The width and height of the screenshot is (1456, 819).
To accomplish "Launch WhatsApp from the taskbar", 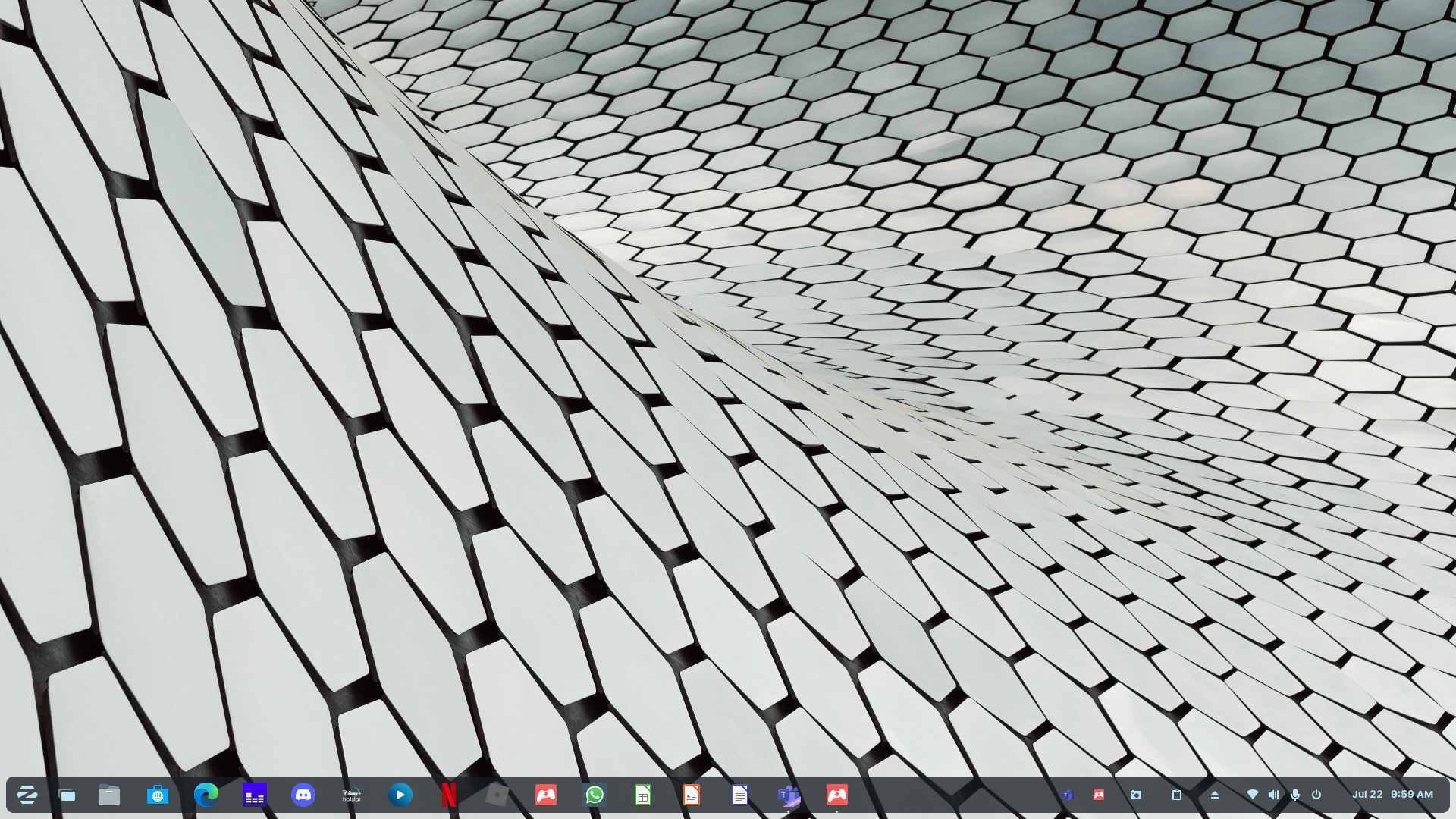I will [595, 795].
